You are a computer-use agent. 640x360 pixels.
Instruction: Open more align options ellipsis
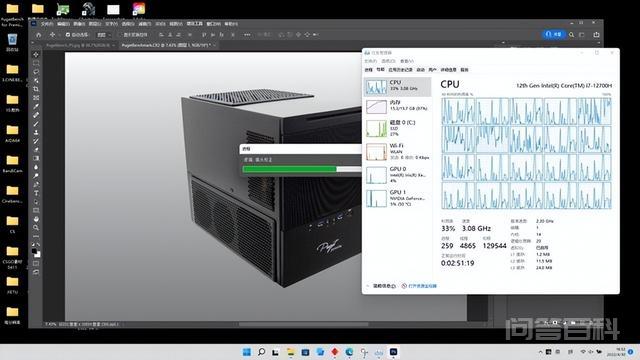(247, 35)
